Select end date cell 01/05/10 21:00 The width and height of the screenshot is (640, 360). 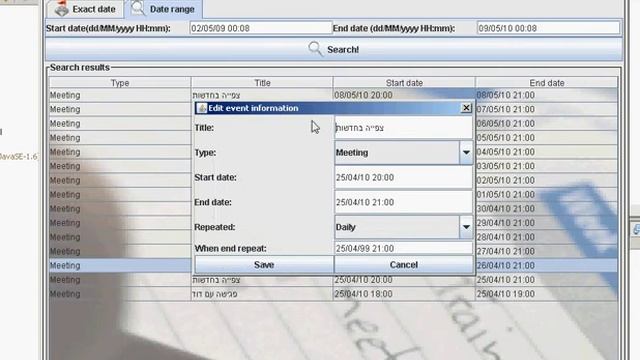click(547, 194)
